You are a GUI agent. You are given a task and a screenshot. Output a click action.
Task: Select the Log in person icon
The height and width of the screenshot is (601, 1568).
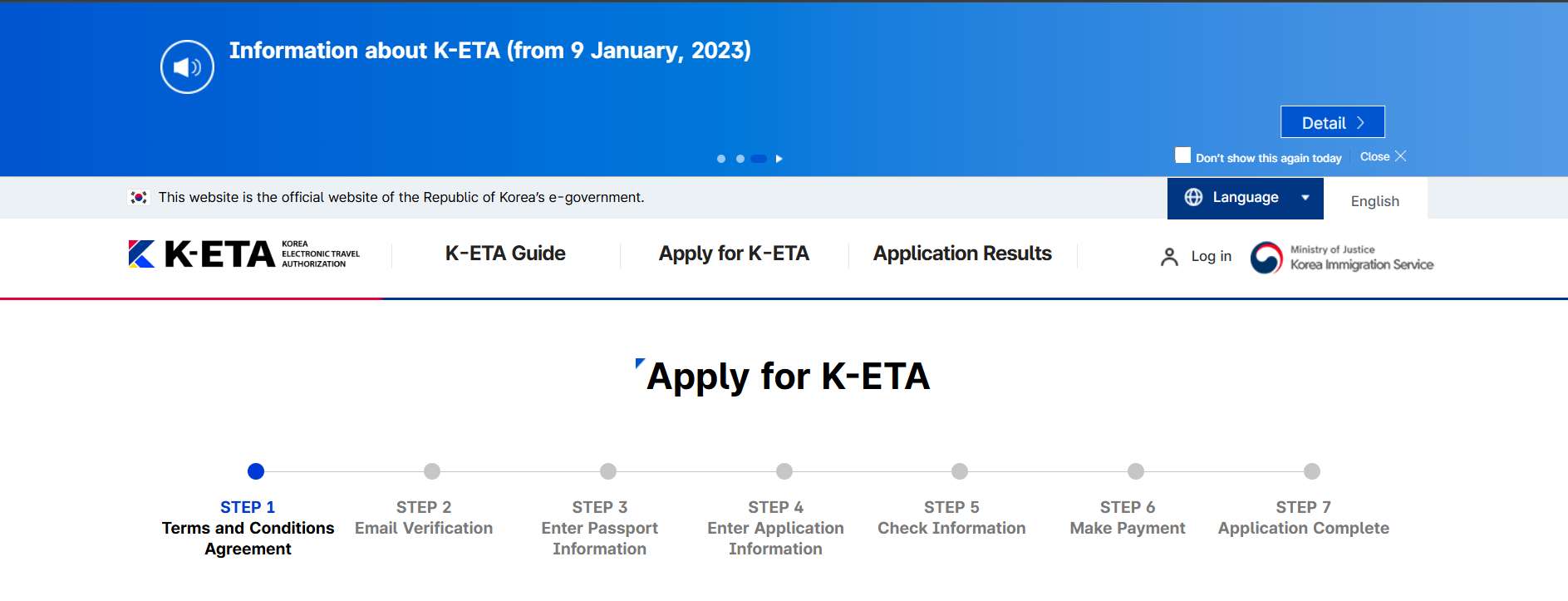[1170, 256]
